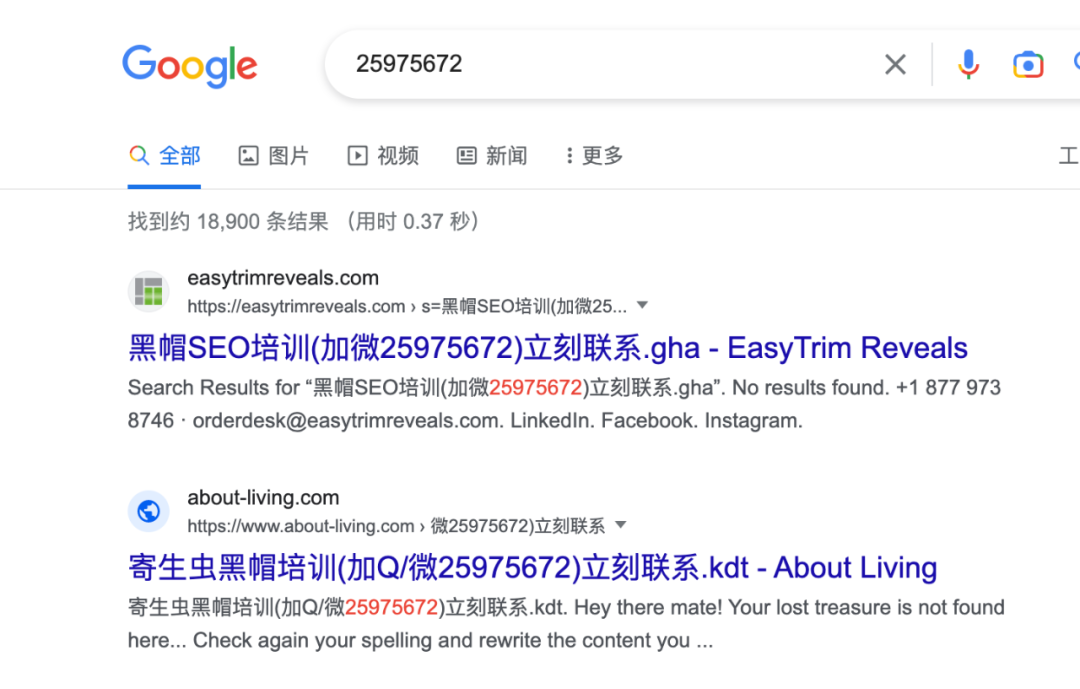Expand options arrow next to about-living URL
Viewport: 1080px width, 689px height.
point(621,525)
